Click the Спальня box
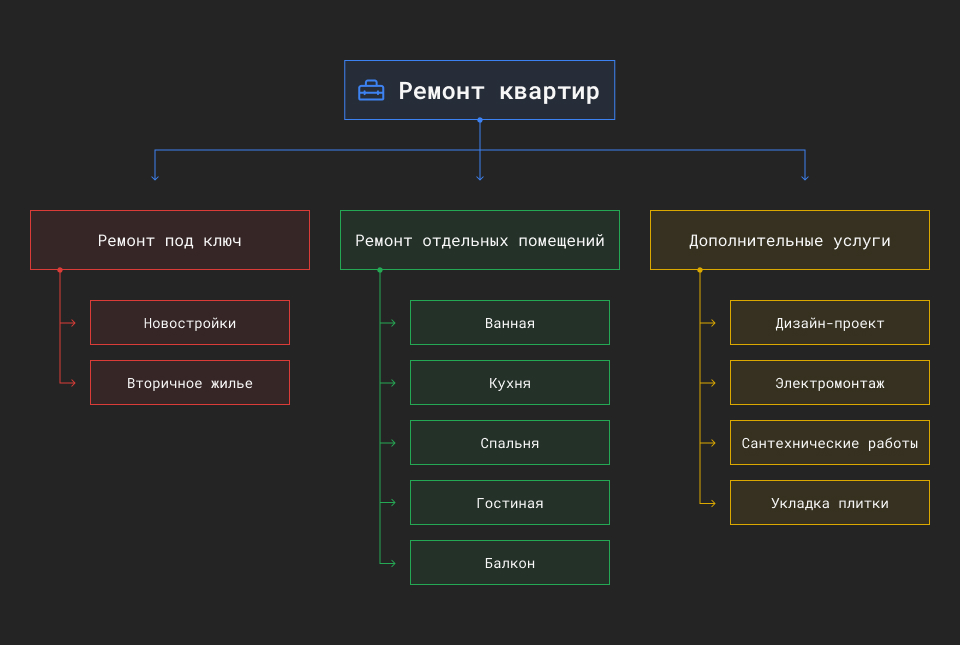 pos(510,442)
